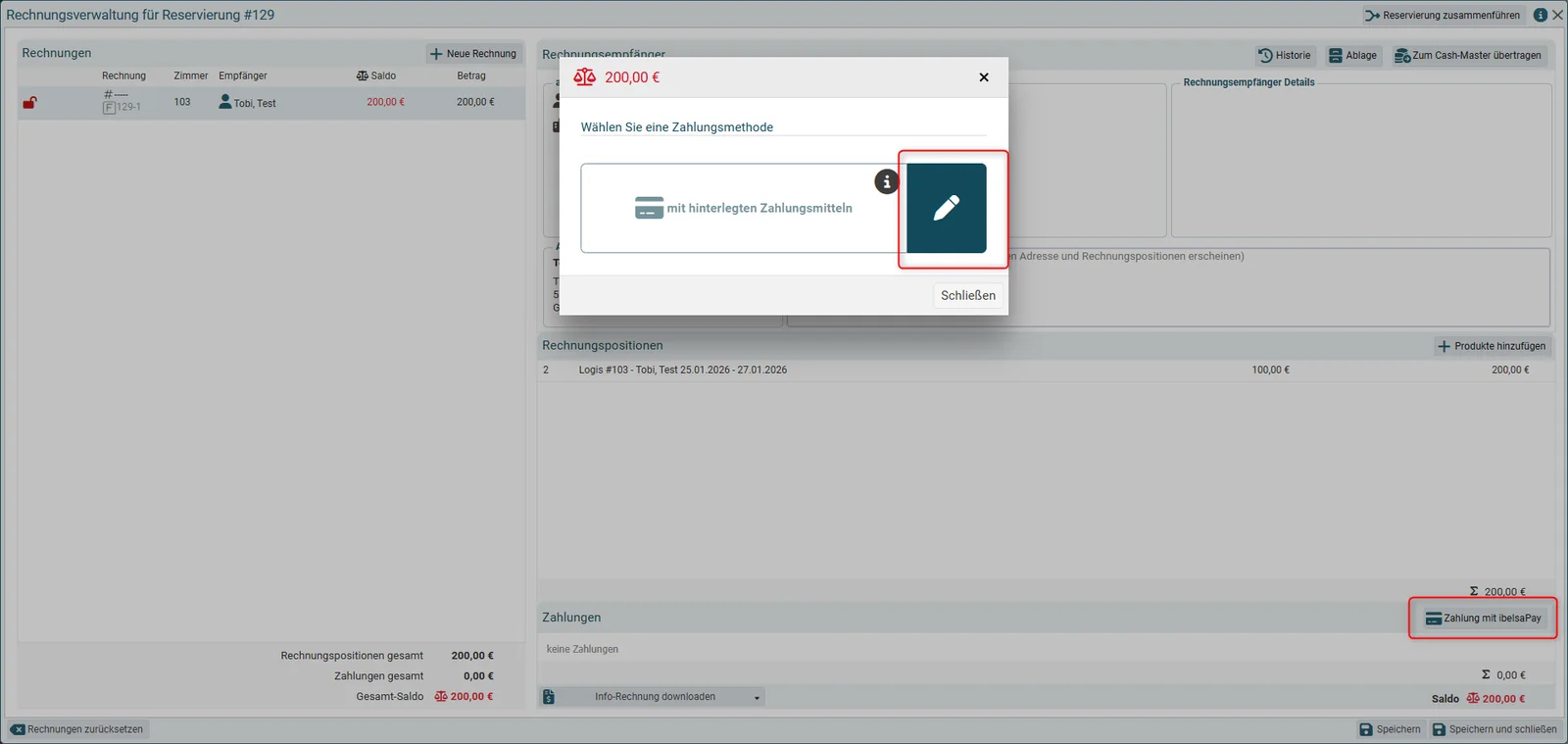Click the Rechnung column header

click(x=123, y=75)
